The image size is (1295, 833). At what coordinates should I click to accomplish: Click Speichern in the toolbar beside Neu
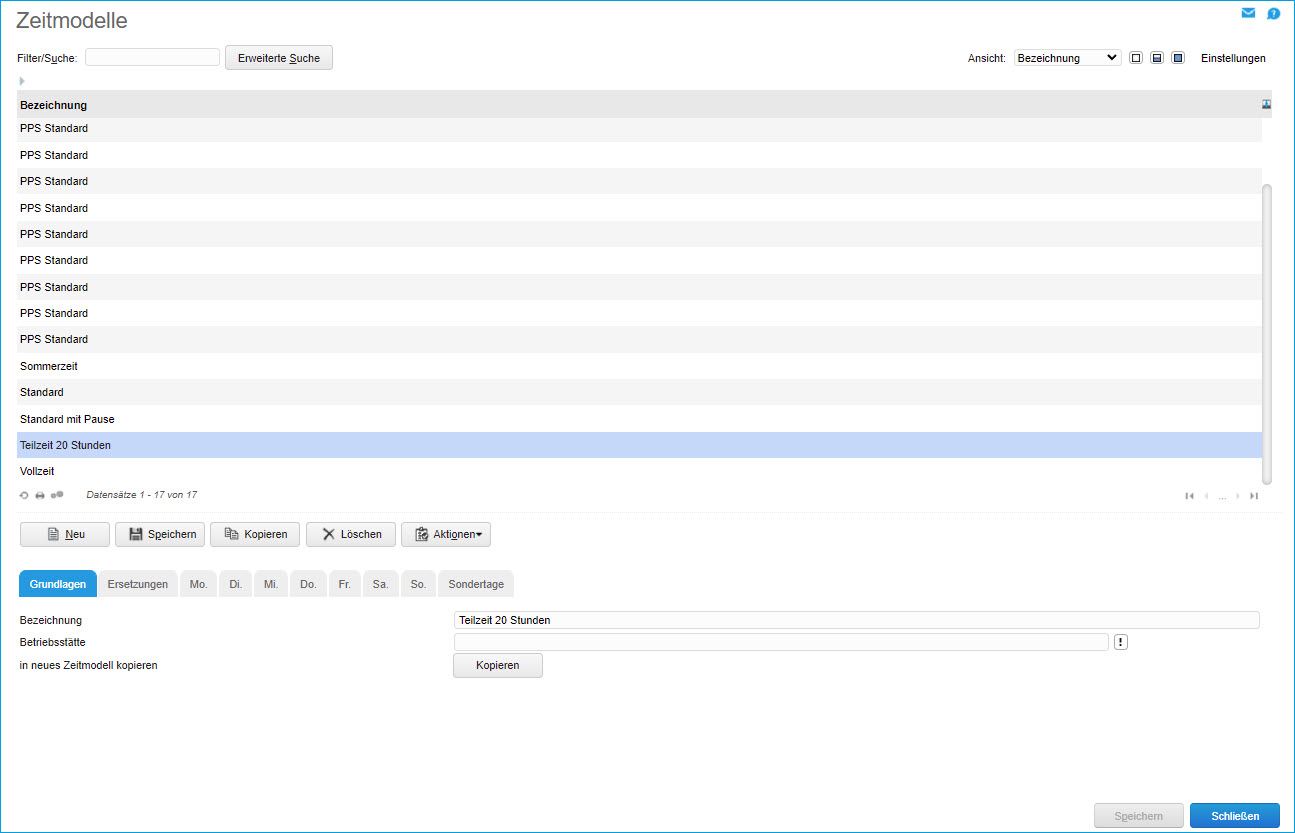coord(160,535)
